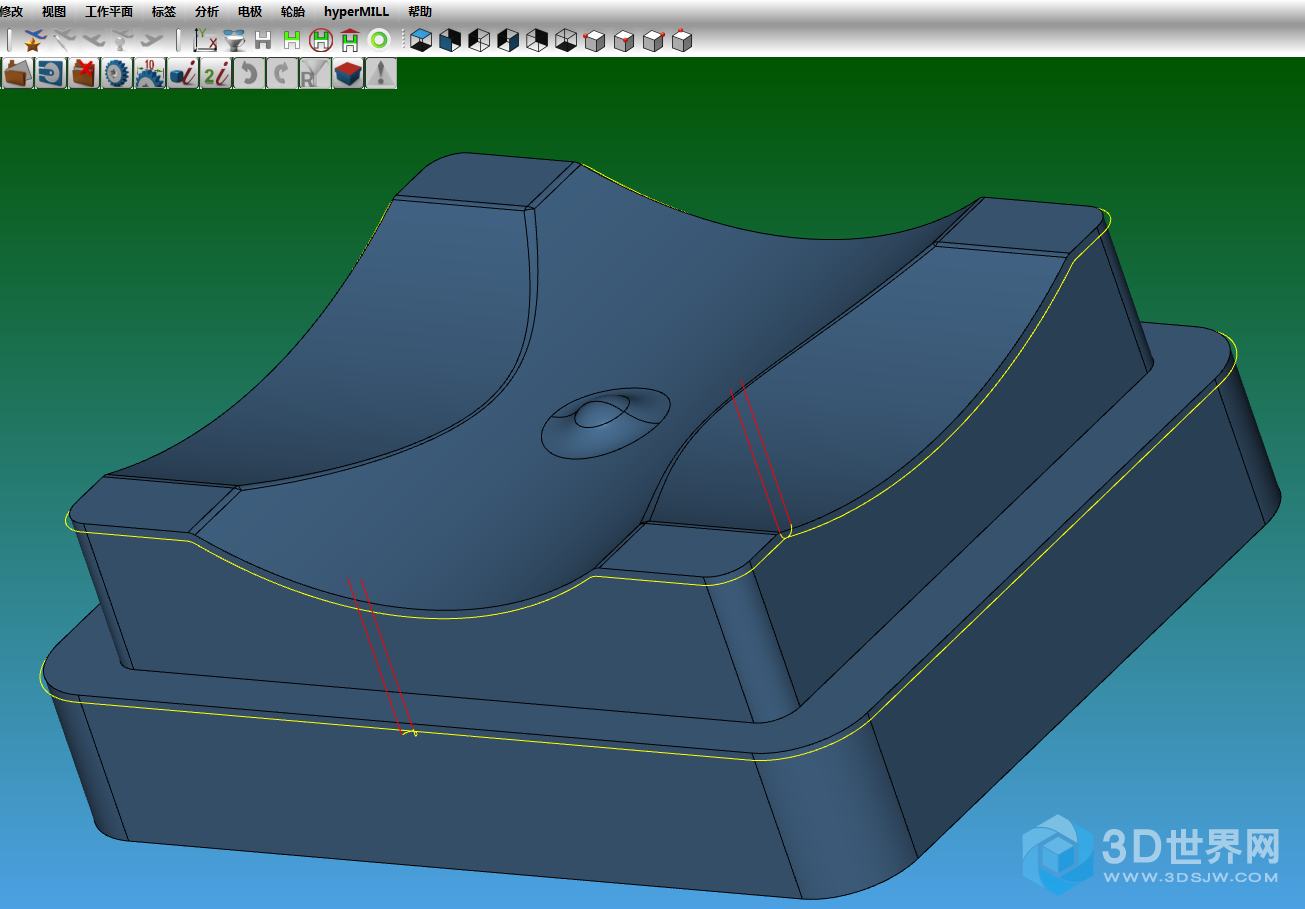Image resolution: width=1305 pixels, height=909 pixels.
Task: Open the 分析 menu
Action: [207, 12]
